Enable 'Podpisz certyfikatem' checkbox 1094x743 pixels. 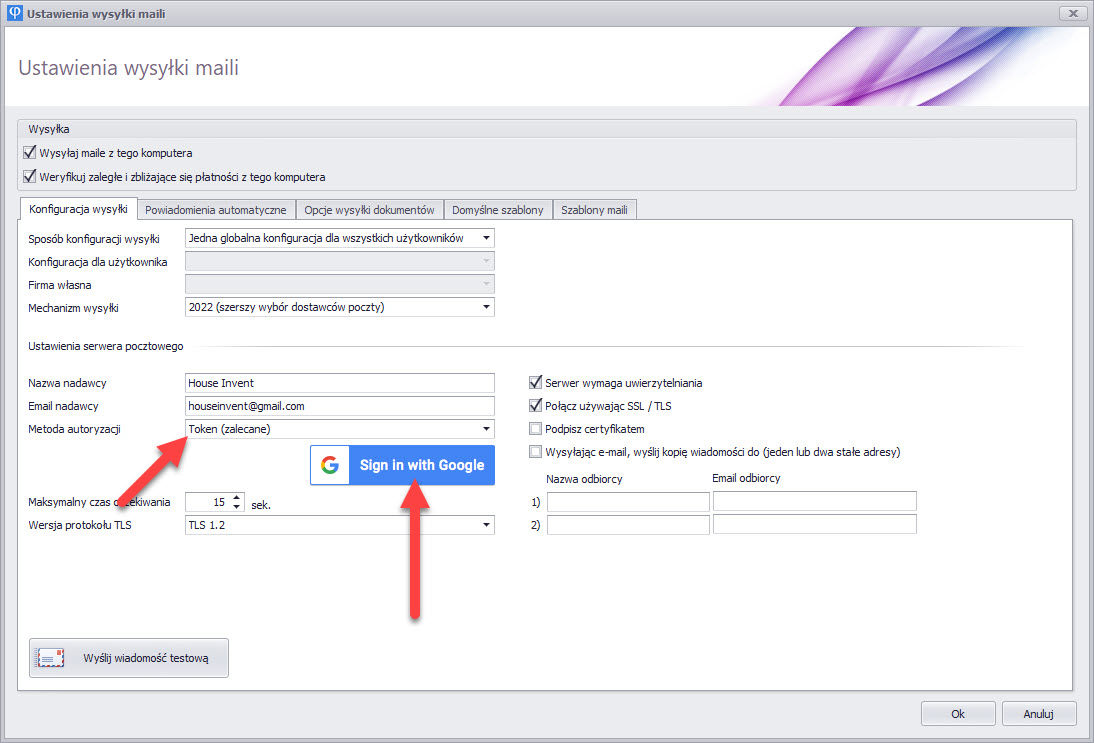pyautogui.click(x=535, y=429)
